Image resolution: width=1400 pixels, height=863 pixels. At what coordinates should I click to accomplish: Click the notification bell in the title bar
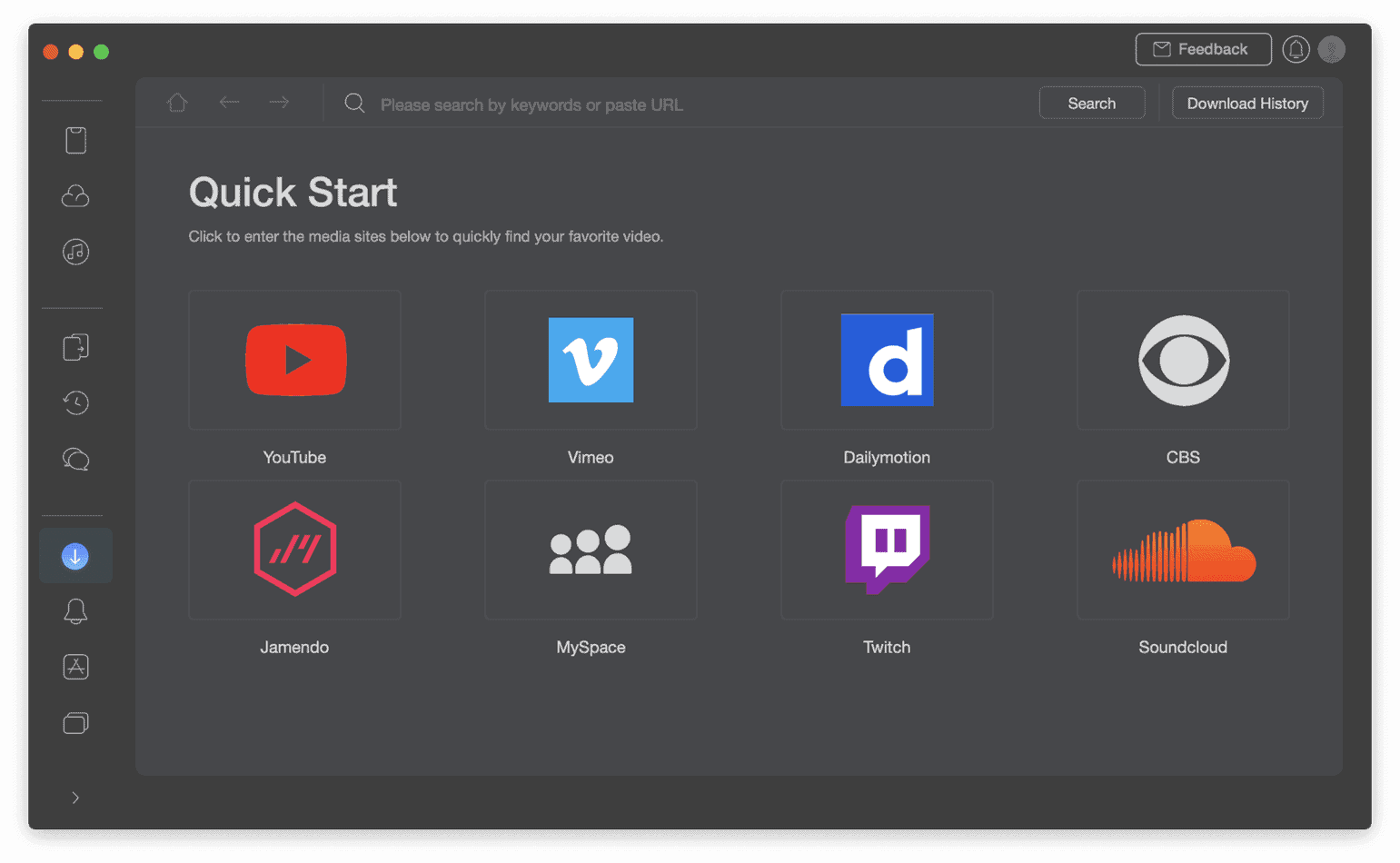(1296, 50)
